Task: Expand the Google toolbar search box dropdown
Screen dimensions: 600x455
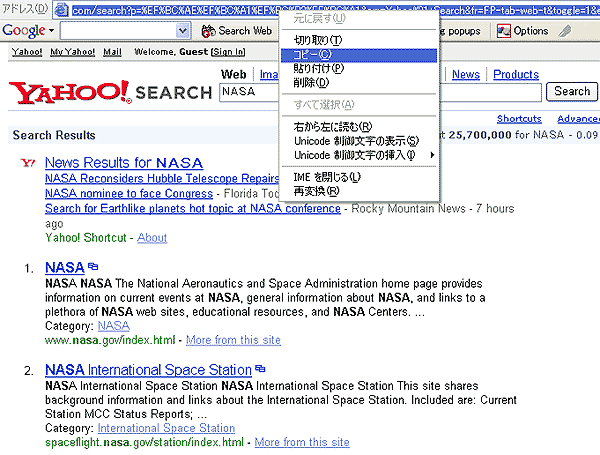Action: (x=183, y=31)
